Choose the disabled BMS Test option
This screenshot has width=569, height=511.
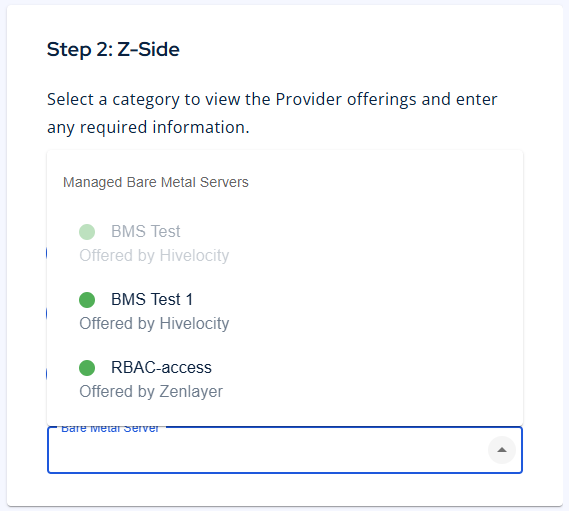[285, 243]
